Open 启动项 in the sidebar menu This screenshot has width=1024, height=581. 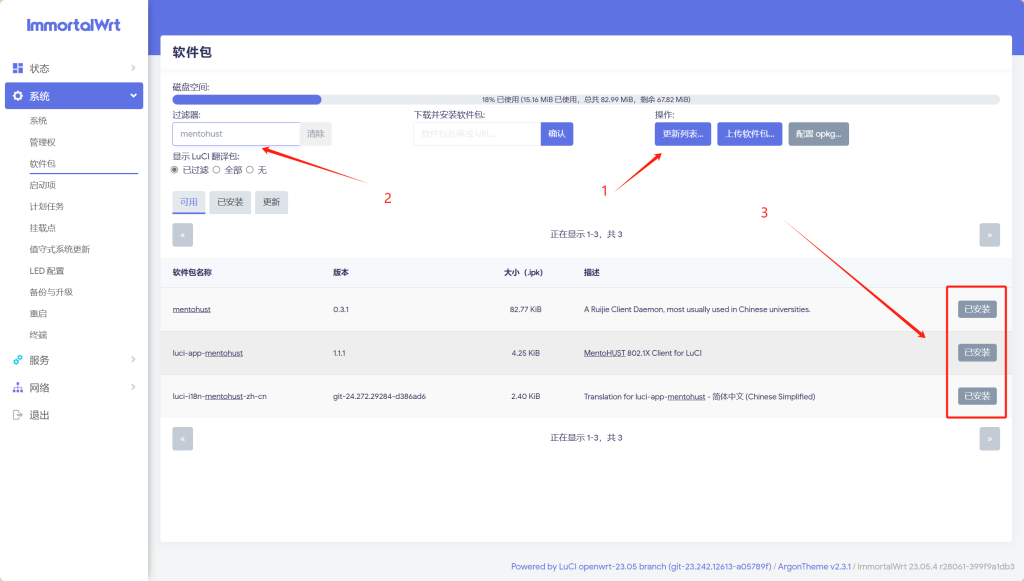(x=43, y=185)
